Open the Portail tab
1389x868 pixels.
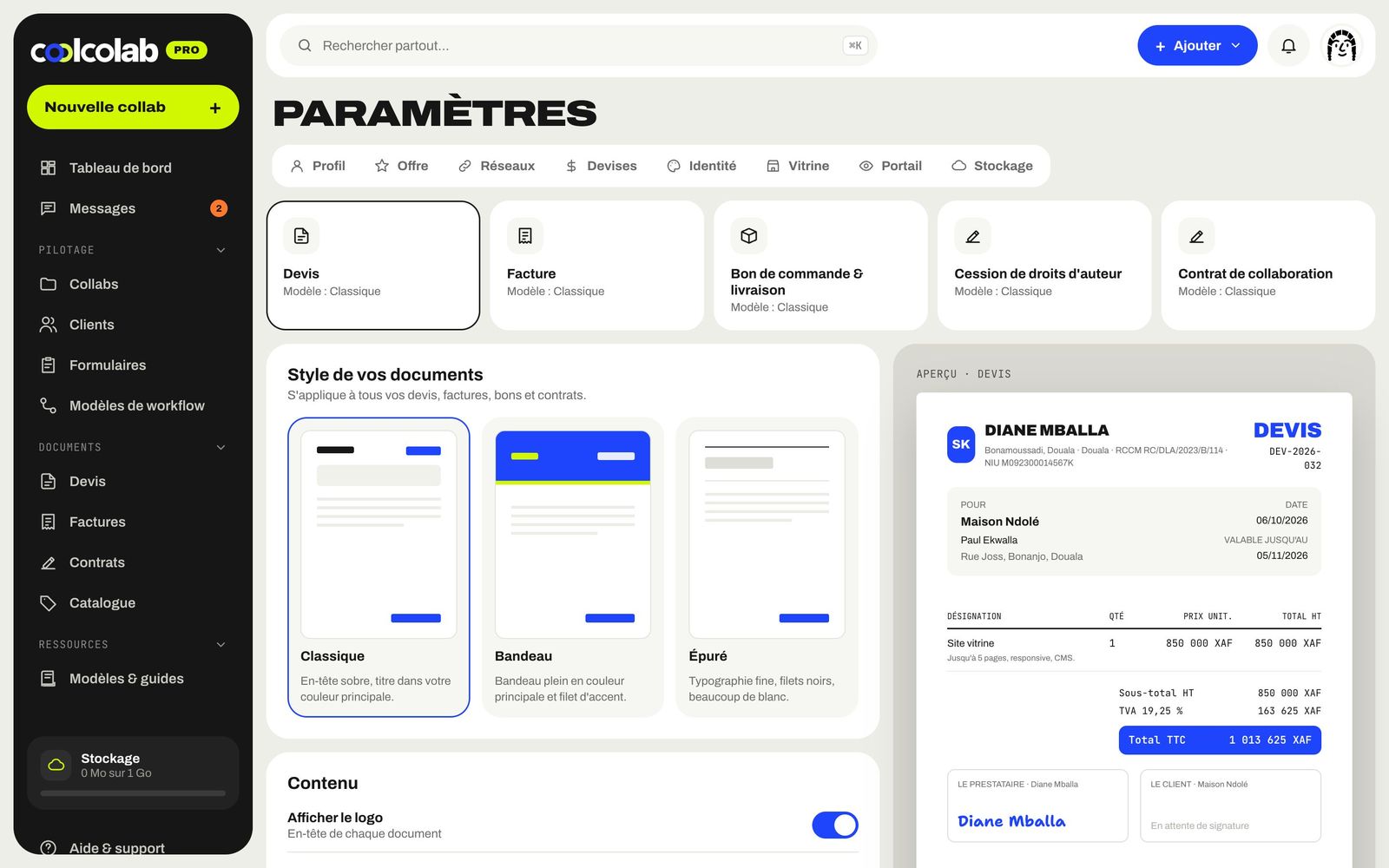891,166
